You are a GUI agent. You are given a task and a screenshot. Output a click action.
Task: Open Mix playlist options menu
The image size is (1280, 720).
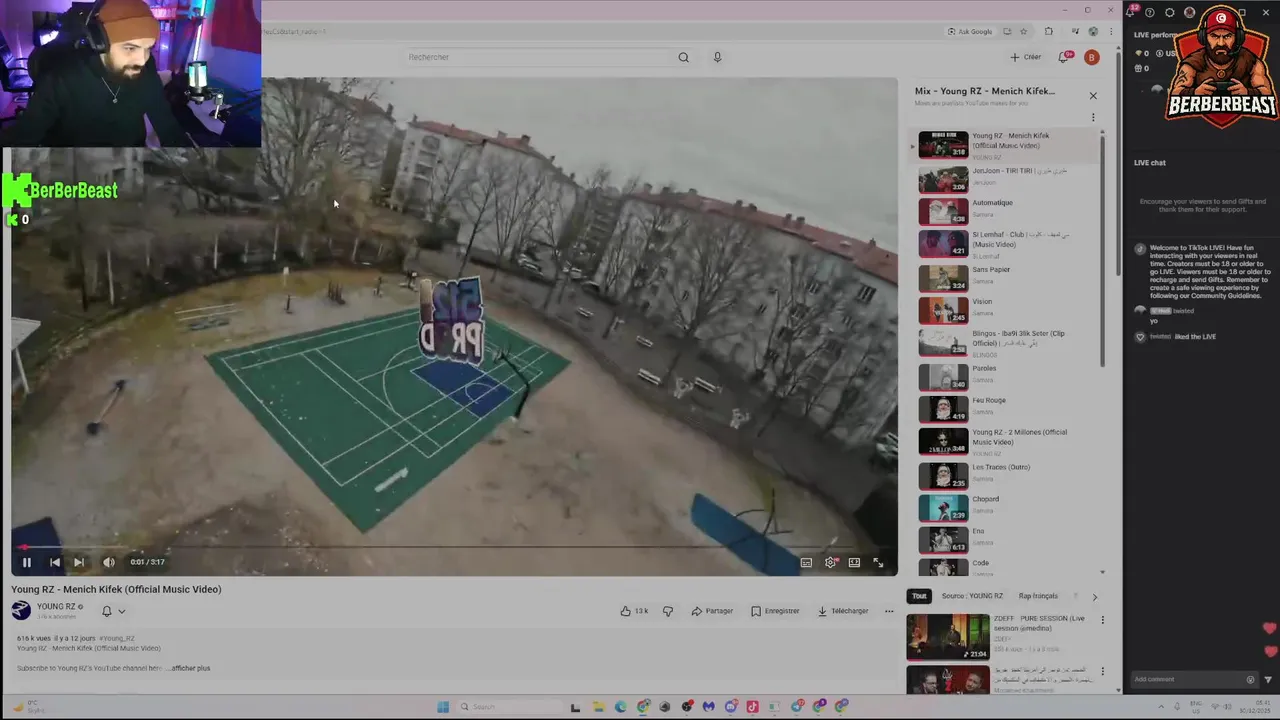(1093, 118)
